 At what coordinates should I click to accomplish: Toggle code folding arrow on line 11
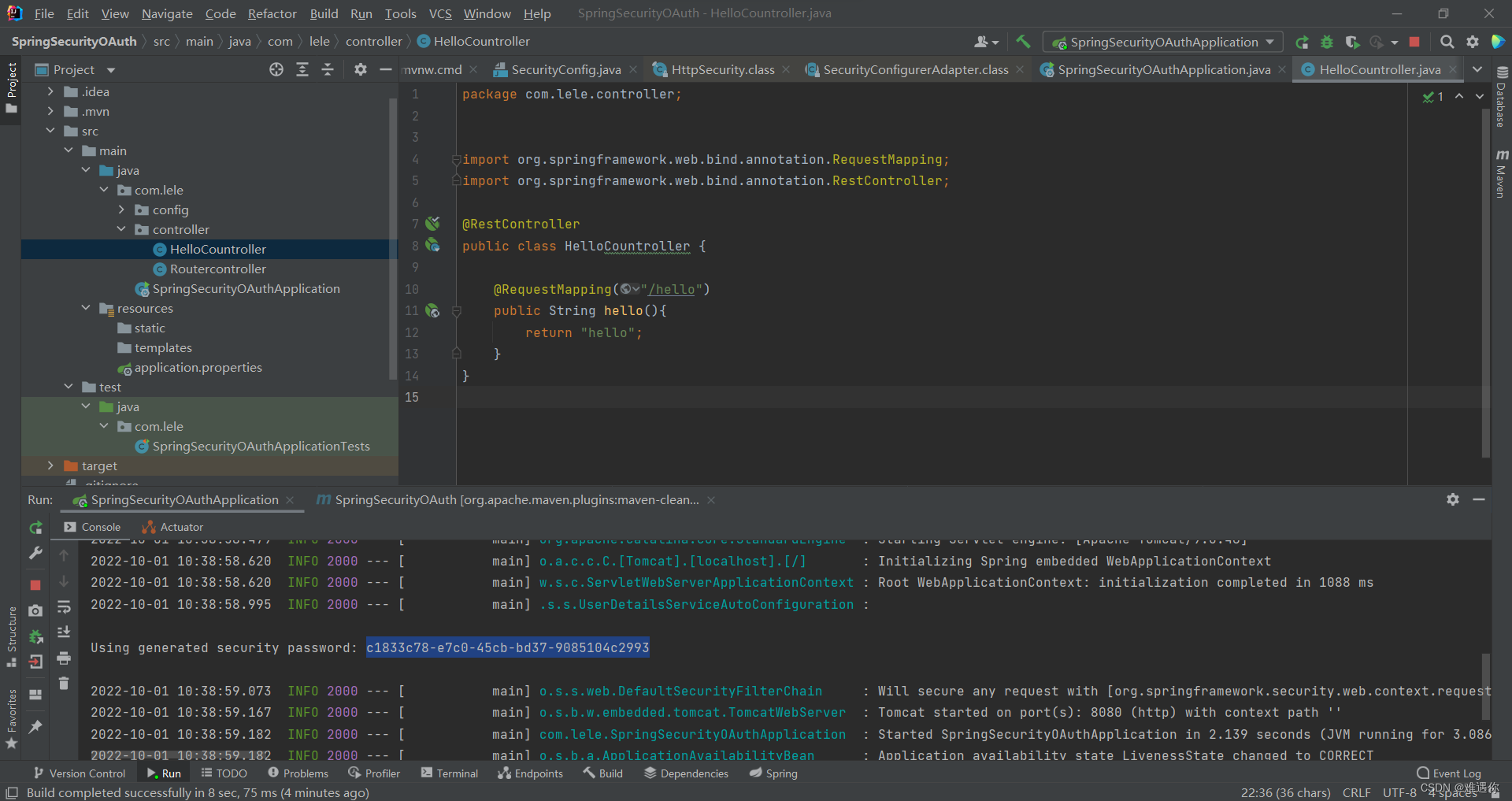[457, 311]
